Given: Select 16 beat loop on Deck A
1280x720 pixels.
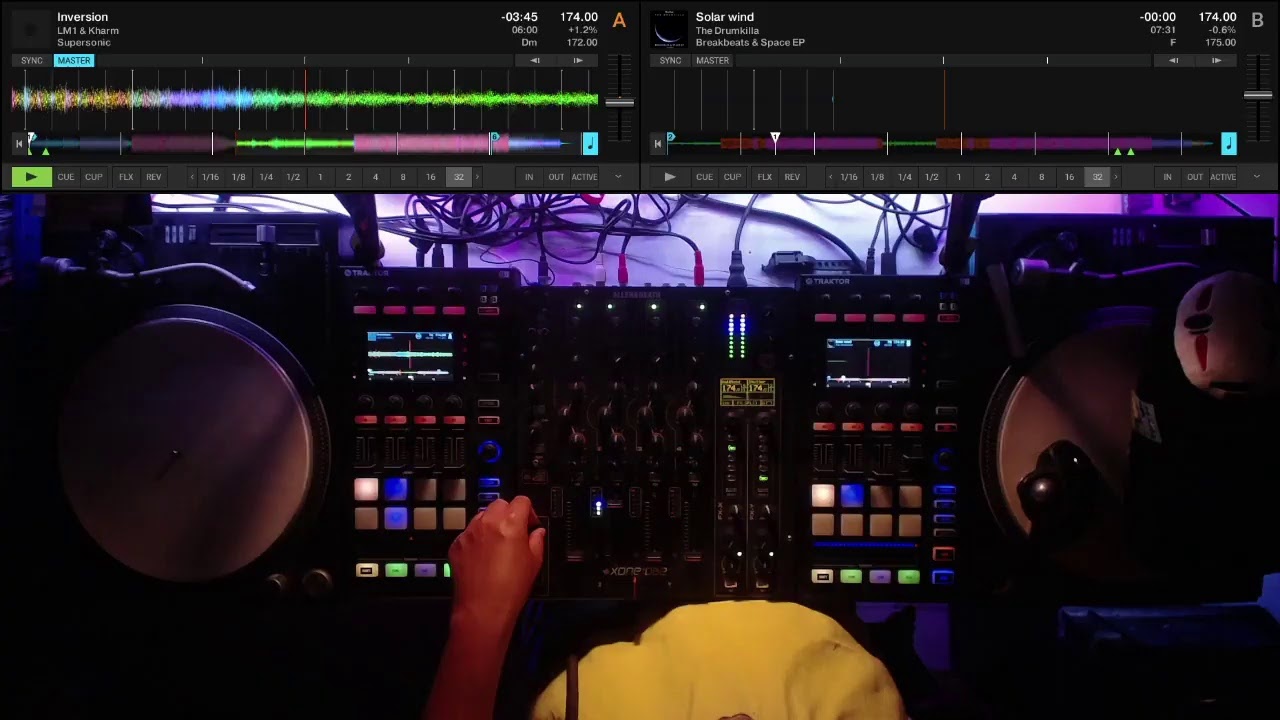Looking at the screenshot, I should click(x=431, y=177).
